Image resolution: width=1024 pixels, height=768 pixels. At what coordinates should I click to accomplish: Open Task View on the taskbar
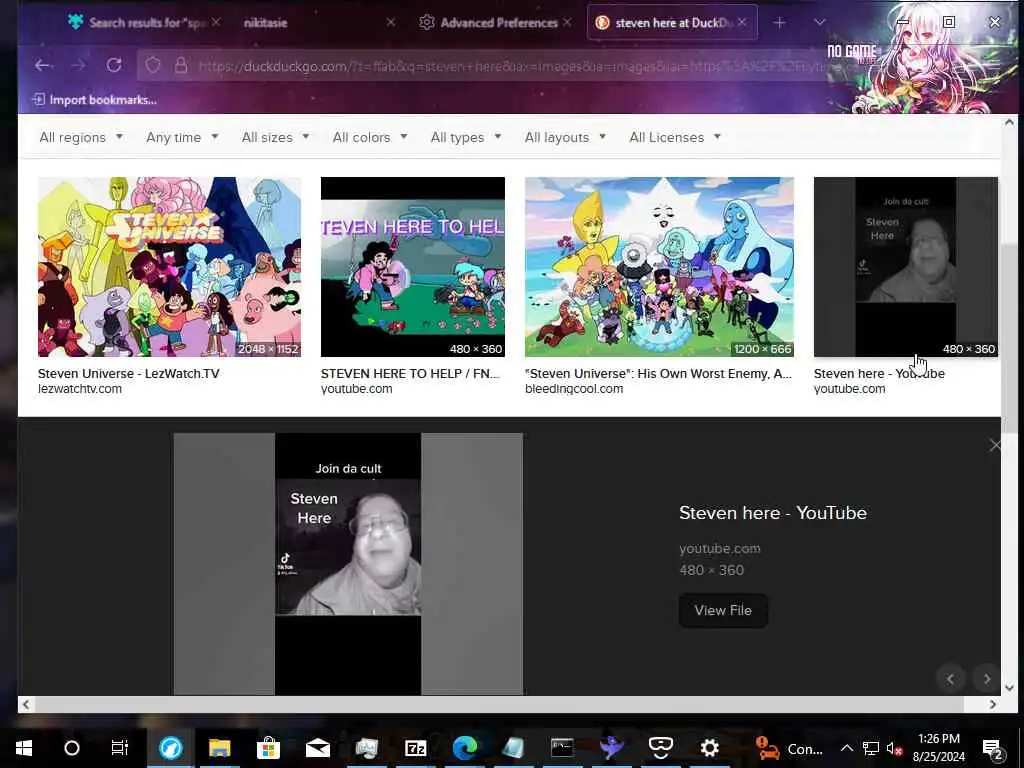(x=120, y=748)
